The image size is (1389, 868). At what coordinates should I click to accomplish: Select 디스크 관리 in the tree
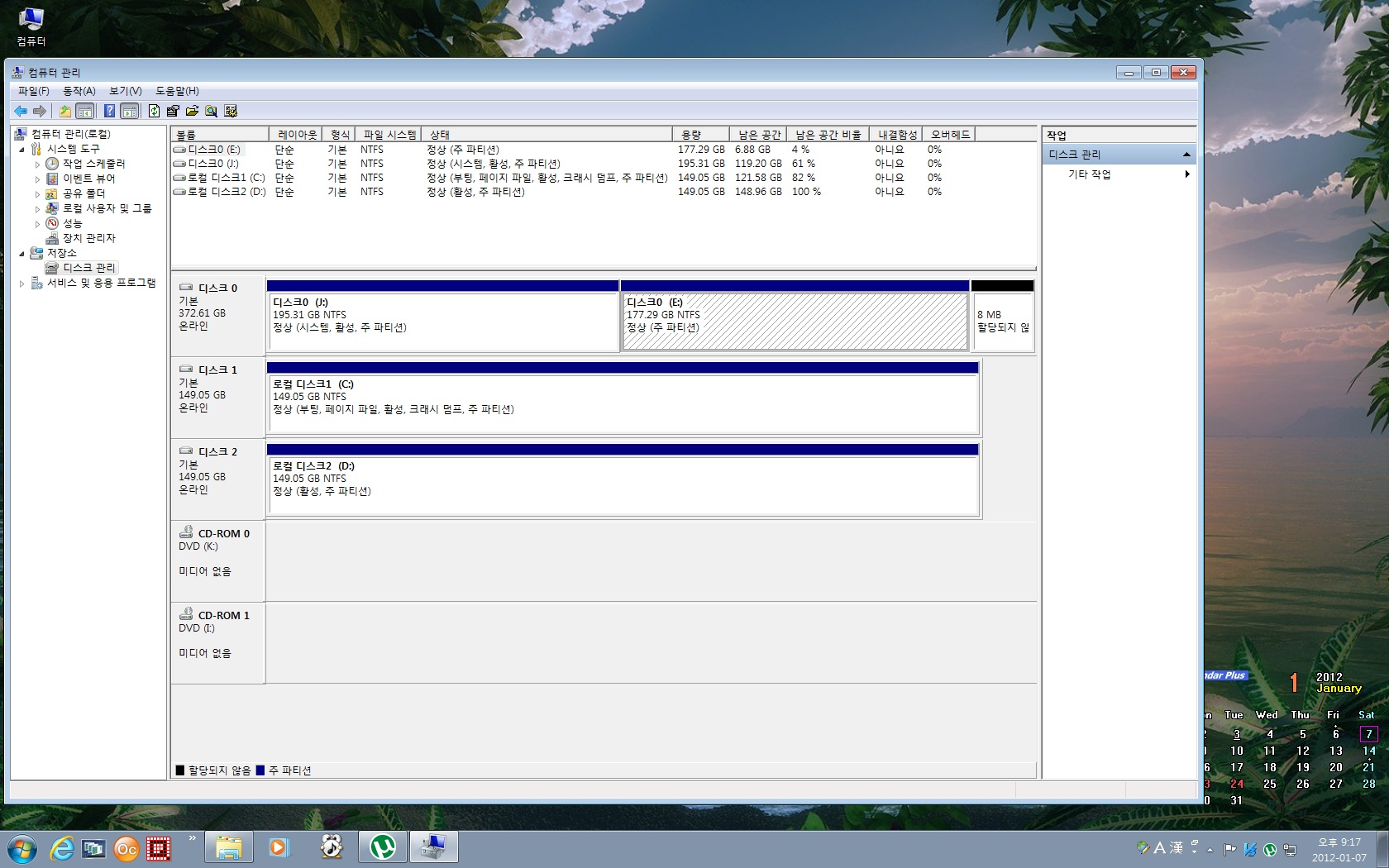[88, 268]
